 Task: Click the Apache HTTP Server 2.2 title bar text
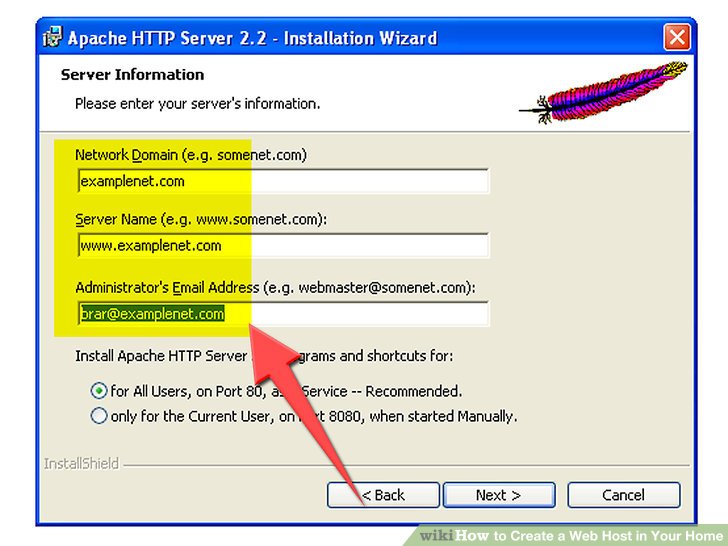click(x=252, y=39)
